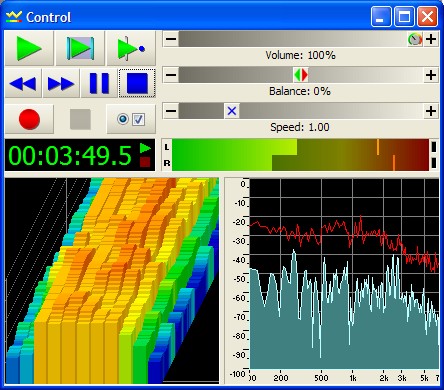Play the selection with the bracketed play icon
The width and height of the screenshot is (444, 390).
click(x=80, y=48)
